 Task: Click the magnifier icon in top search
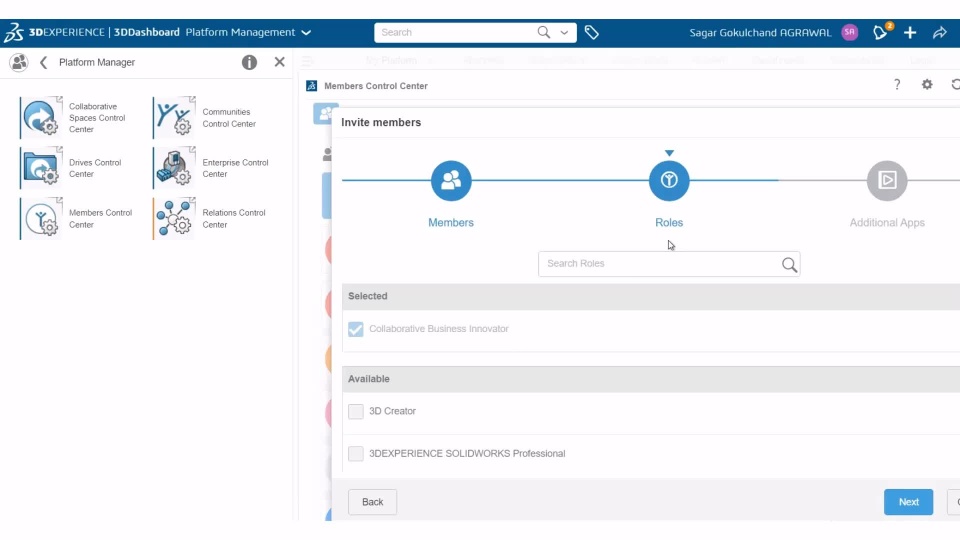tap(544, 32)
